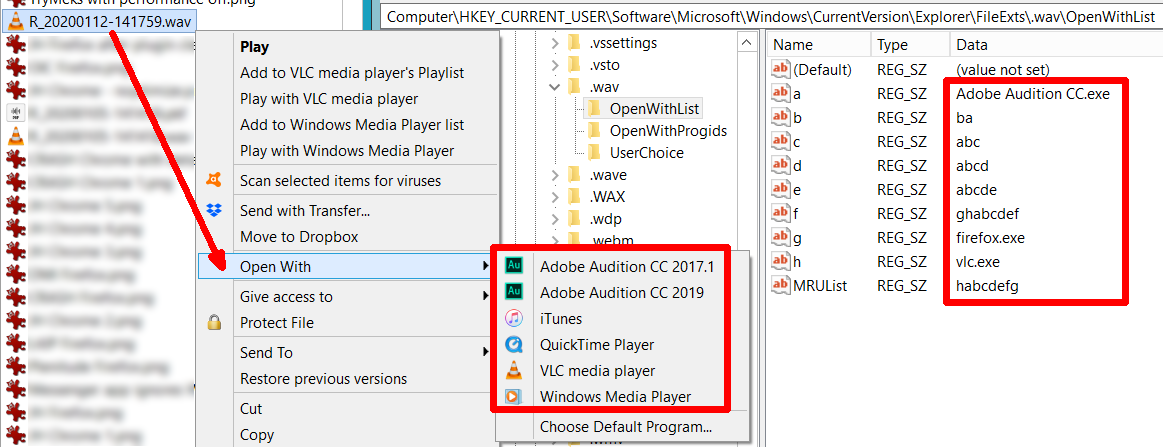Click the Windows Media Player icon
Image resolution: width=1163 pixels, height=447 pixels.
coord(513,397)
